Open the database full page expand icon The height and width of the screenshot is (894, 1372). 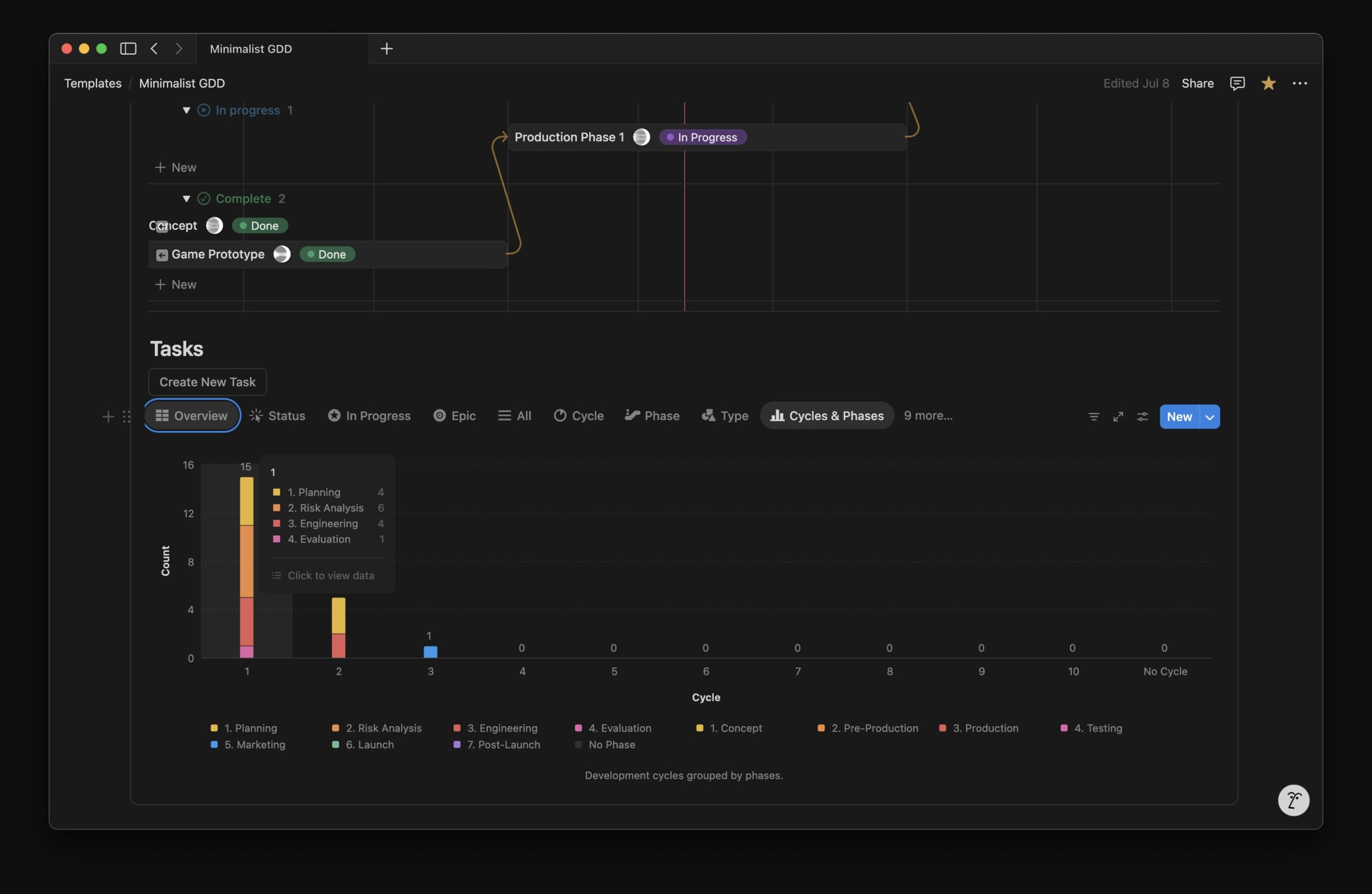tap(1118, 416)
